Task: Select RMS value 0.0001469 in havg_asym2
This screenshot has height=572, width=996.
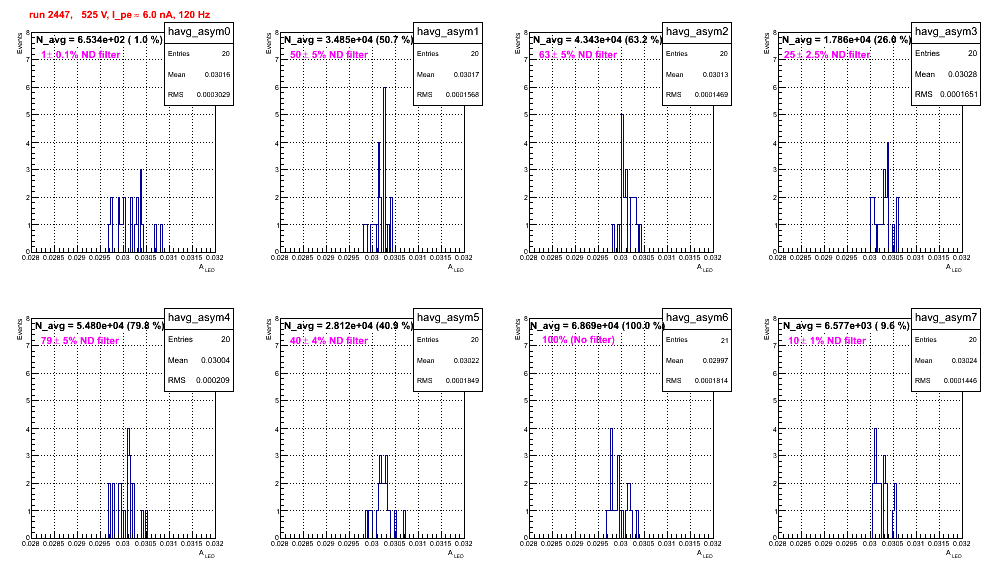Action: 711,95
